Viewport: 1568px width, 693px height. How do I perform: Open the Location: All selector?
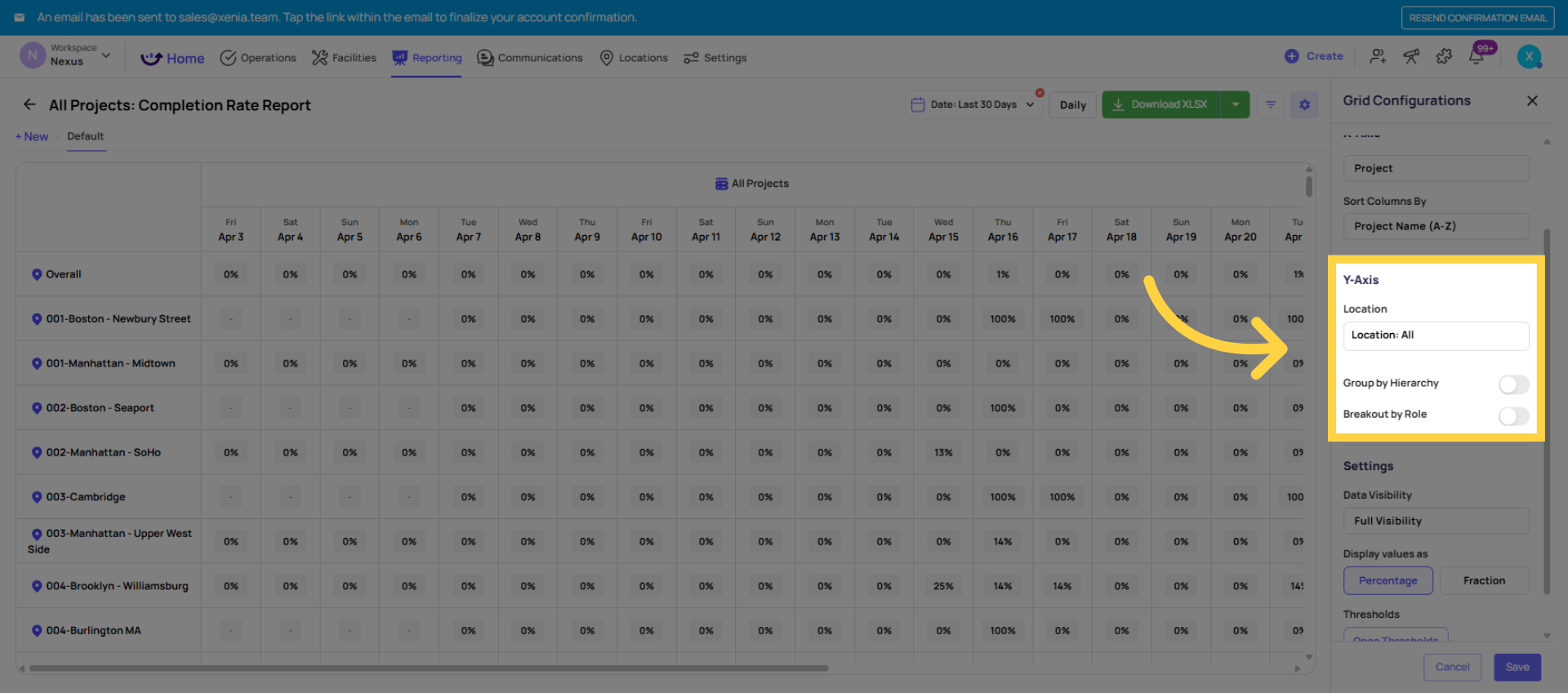point(1436,335)
